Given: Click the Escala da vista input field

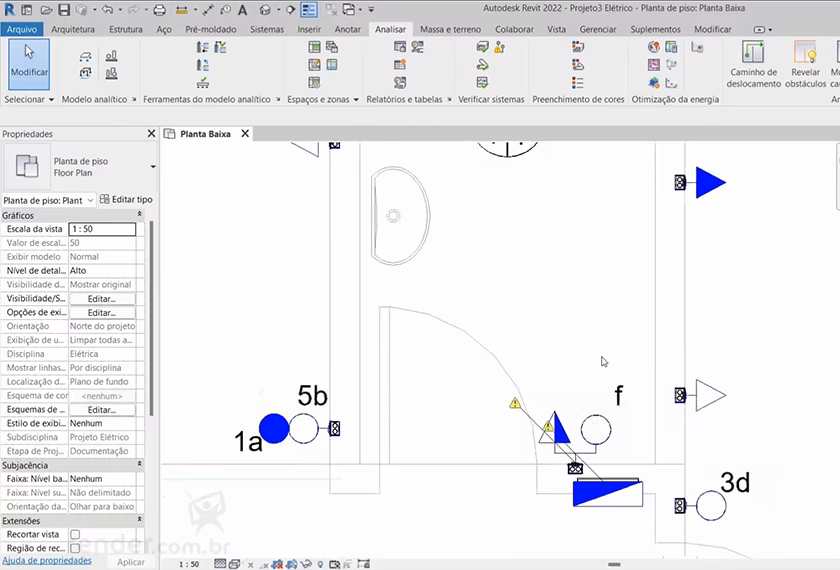Looking at the screenshot, I should click(x=101, y=229).
